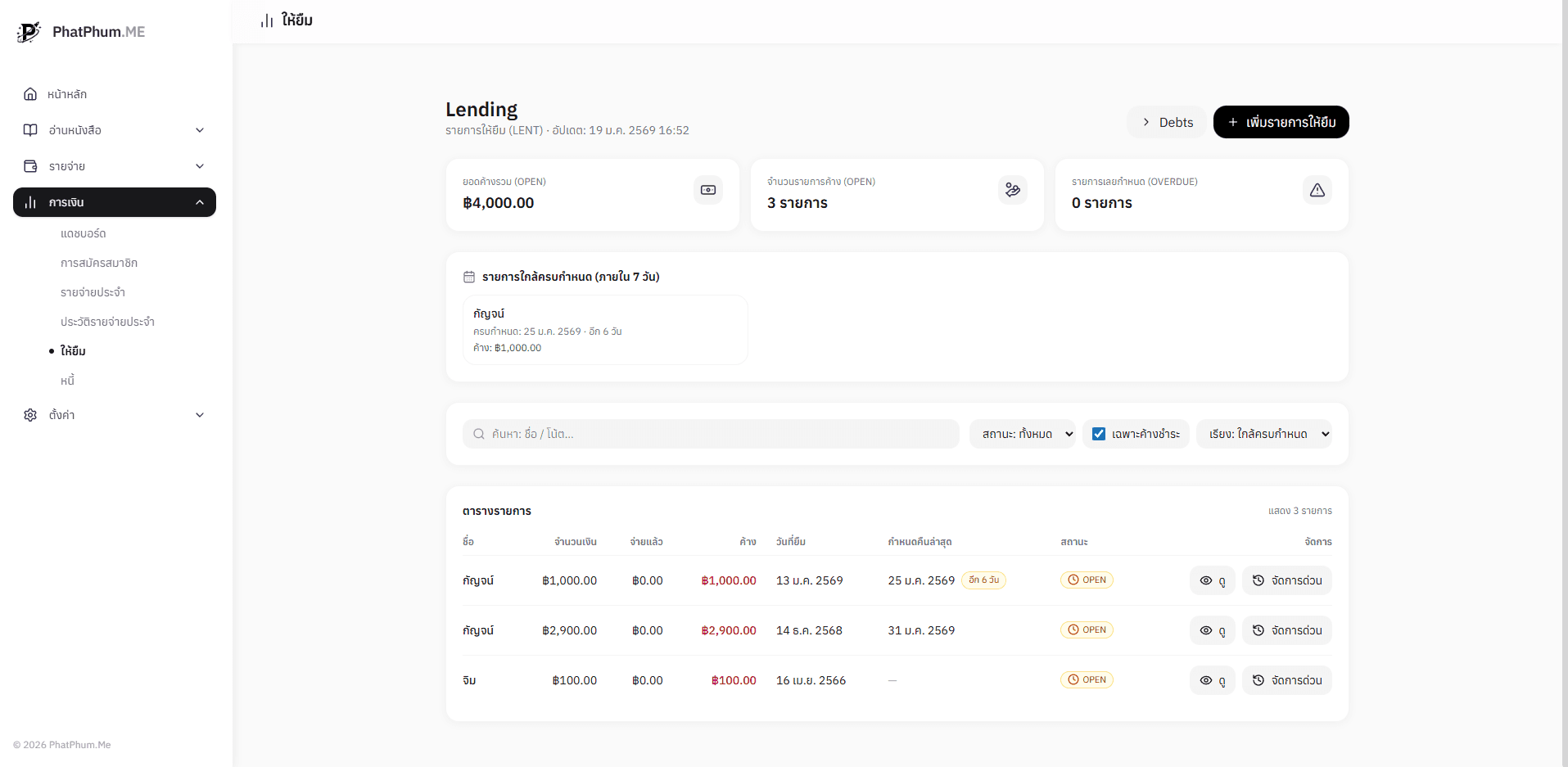Click the book icon for reading menu
The image size is (1568, 767).
tap(30, 130)
